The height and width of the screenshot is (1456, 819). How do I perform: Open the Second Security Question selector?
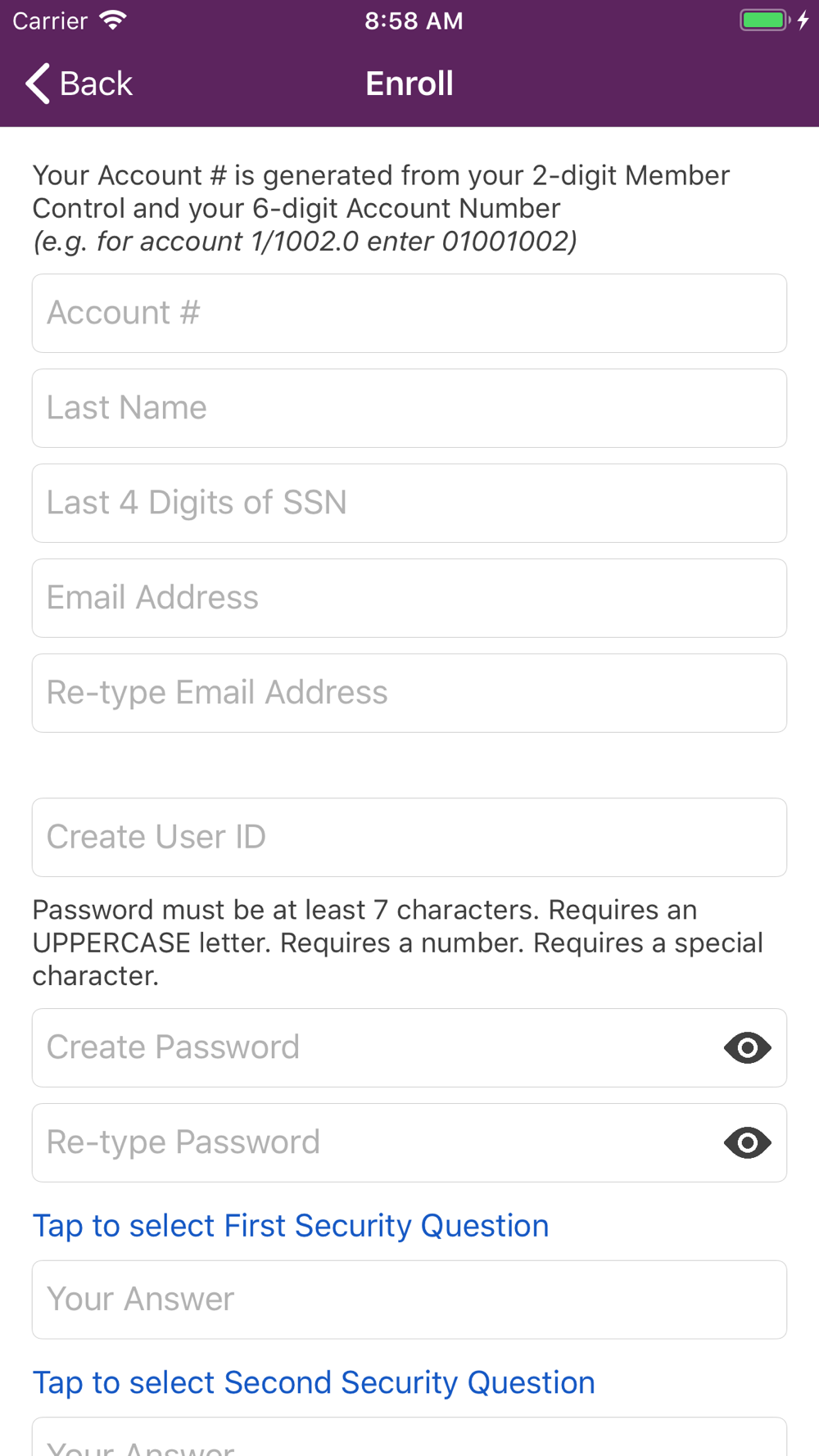(314, 1383)
